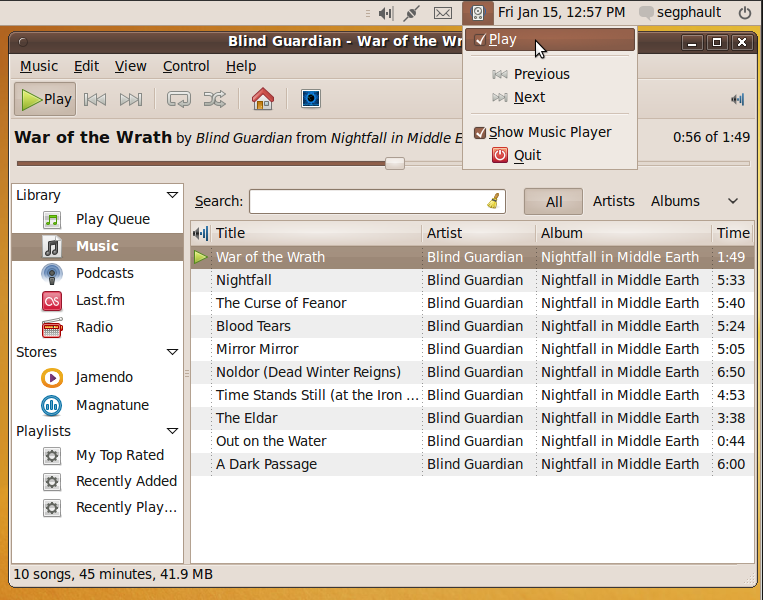This screenshot has height=600, width=763.
Task: Open the Control menu
Action: 186,66
